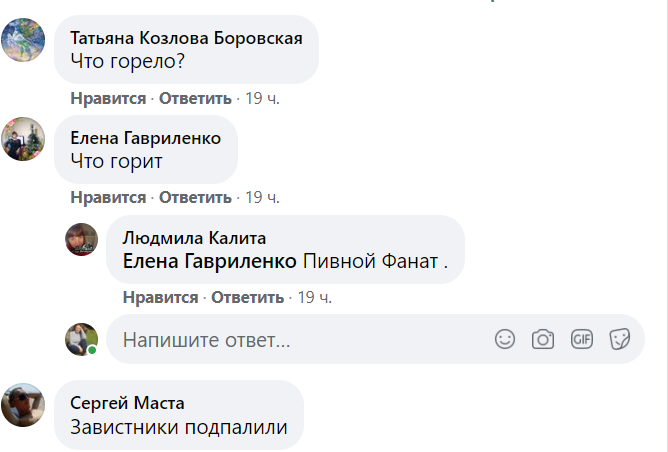Open Татьяна Козлова Боровская's profile name link
Viewport: 668px width, 452px height.
coord(186,37)
